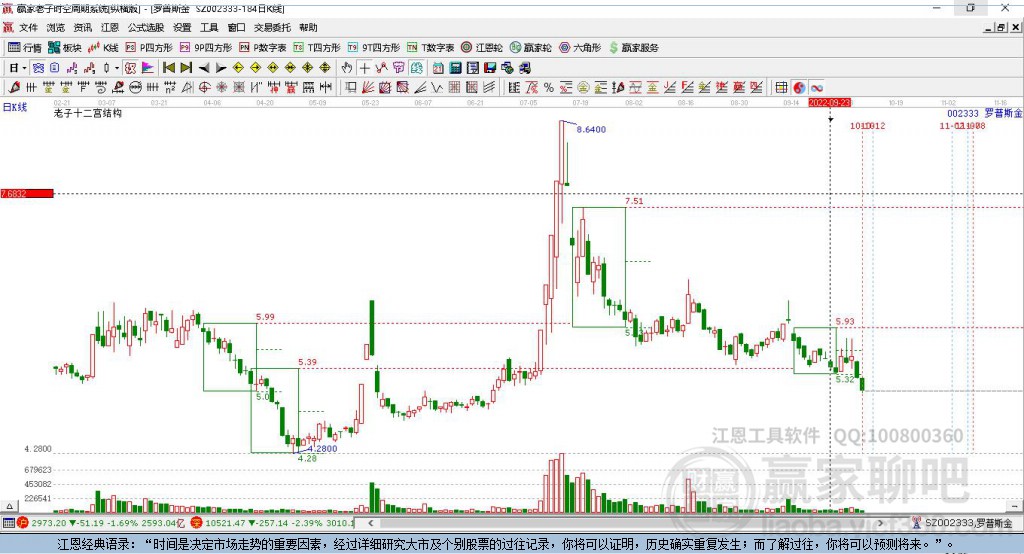This screenshot has width=1024, height=554.
Task: Open the 帮助 menu
Action: tap(308, 27)
